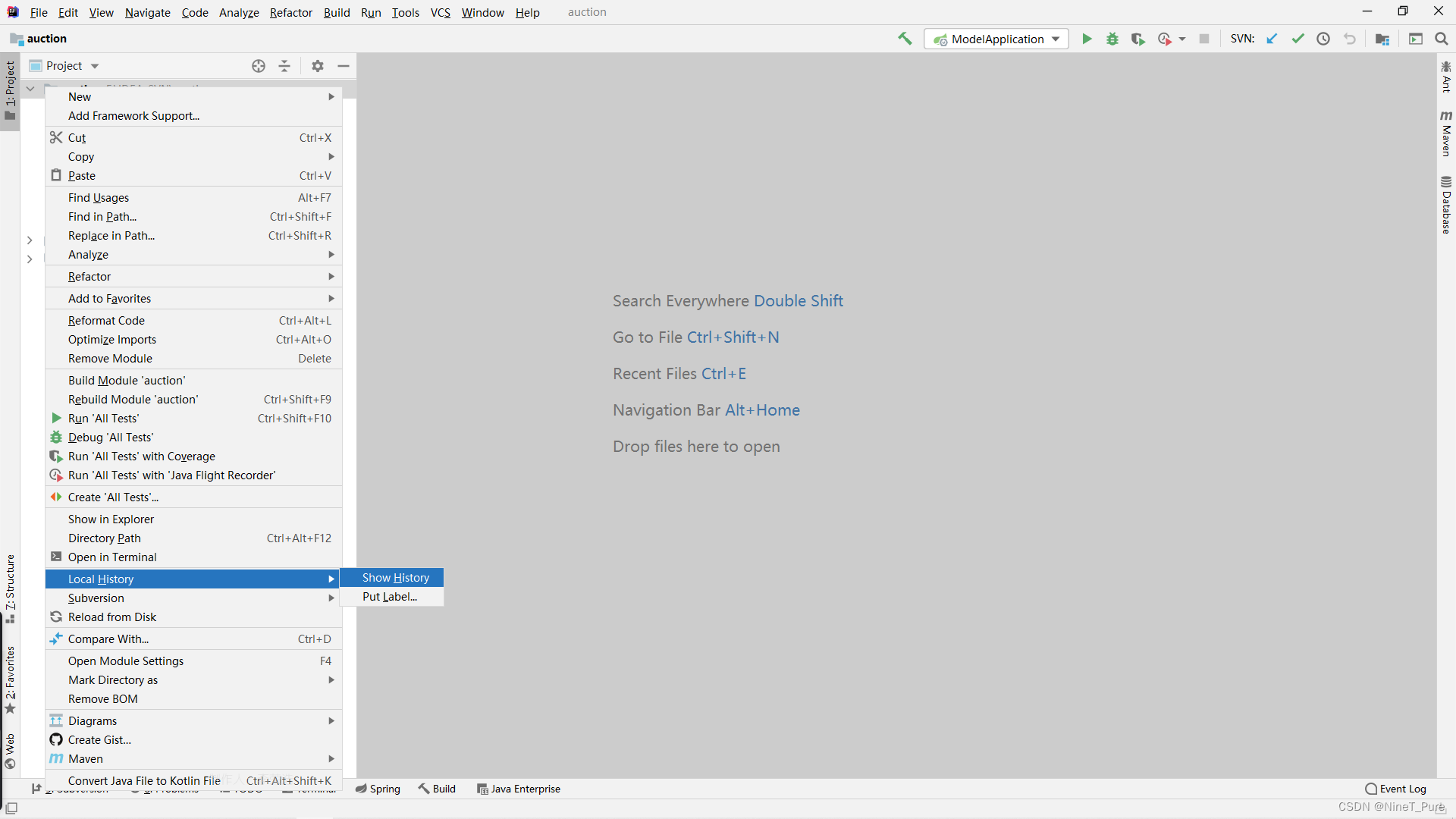1456x819 pixels.
Task: Start debugging with the bug icon
Action: click(x=1112, y=39)
